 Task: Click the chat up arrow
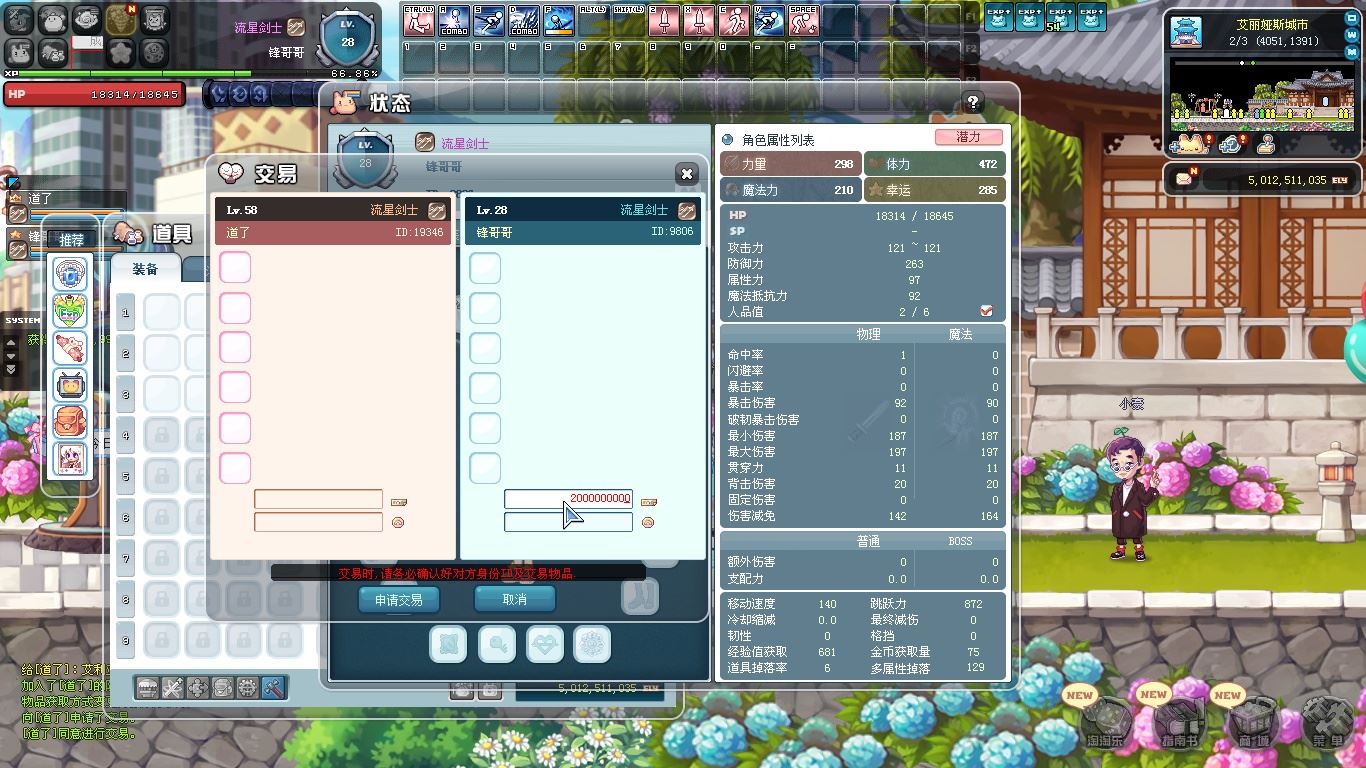point(12,342)
